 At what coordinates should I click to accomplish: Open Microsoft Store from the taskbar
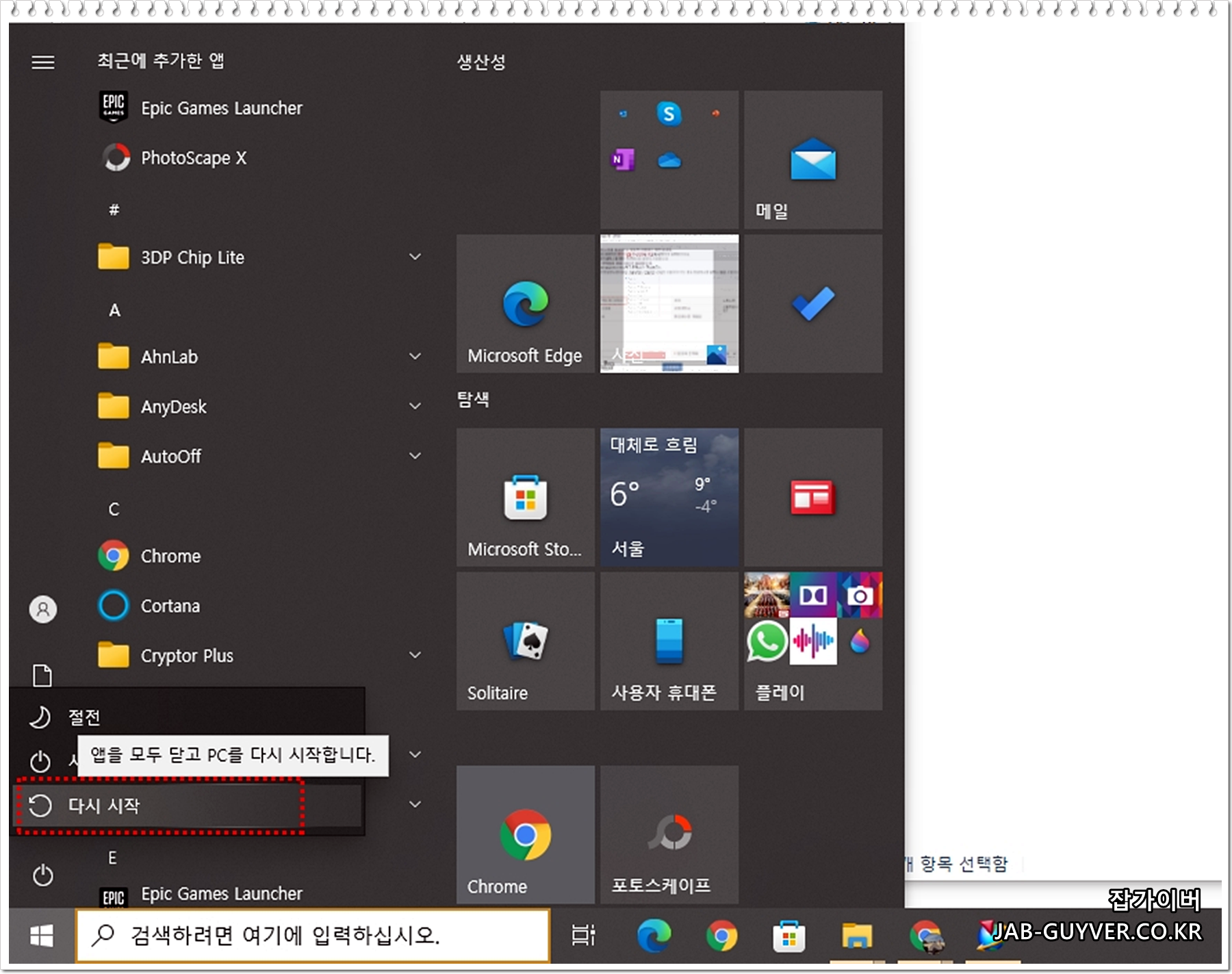(x=788, y=935)
